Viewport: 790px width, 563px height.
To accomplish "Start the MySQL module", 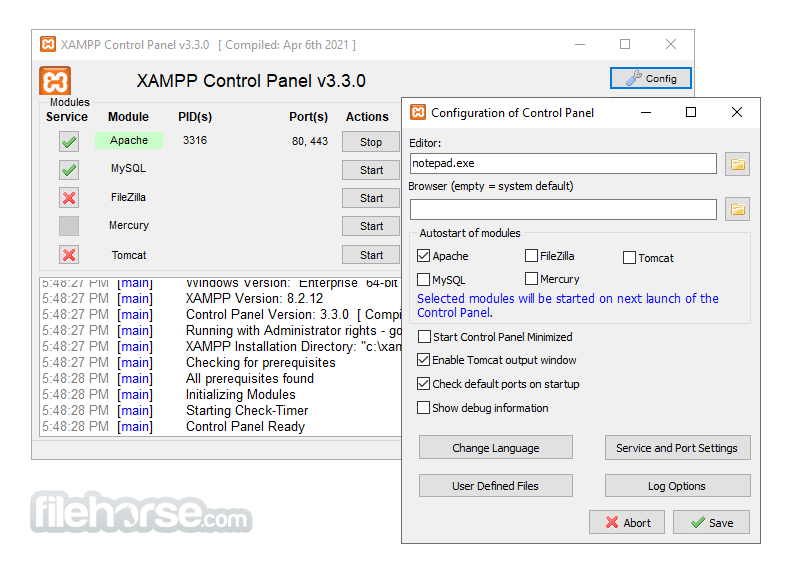I will (x=371, y=170).
